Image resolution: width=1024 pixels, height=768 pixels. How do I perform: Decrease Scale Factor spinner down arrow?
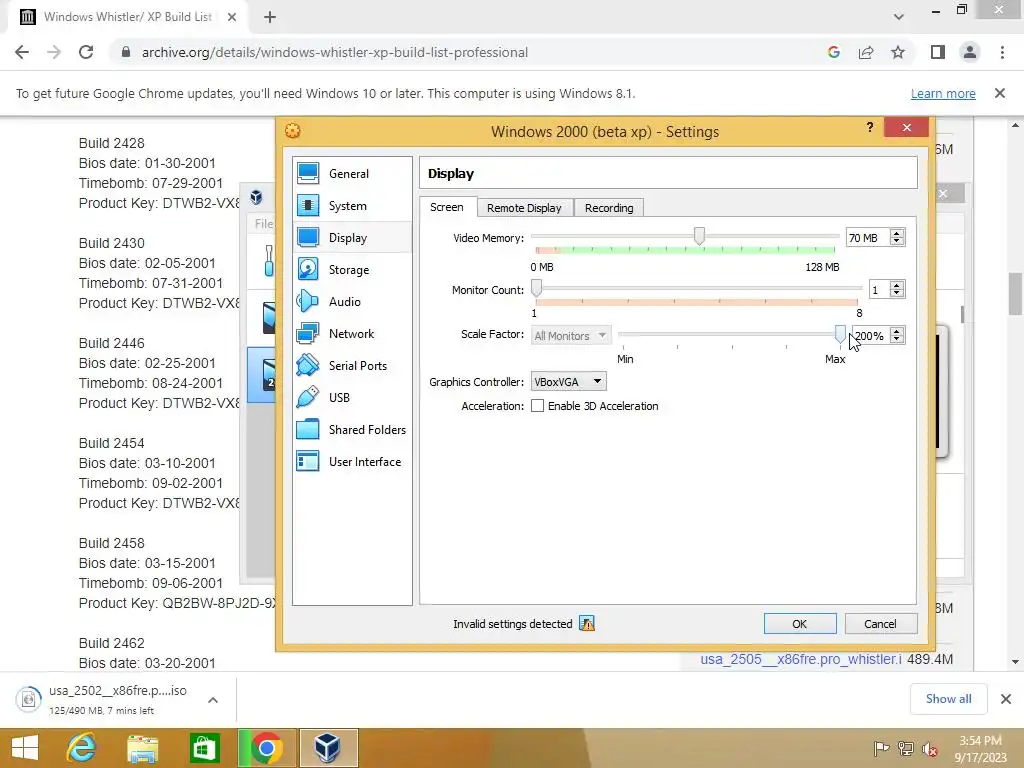coord(897,340)
